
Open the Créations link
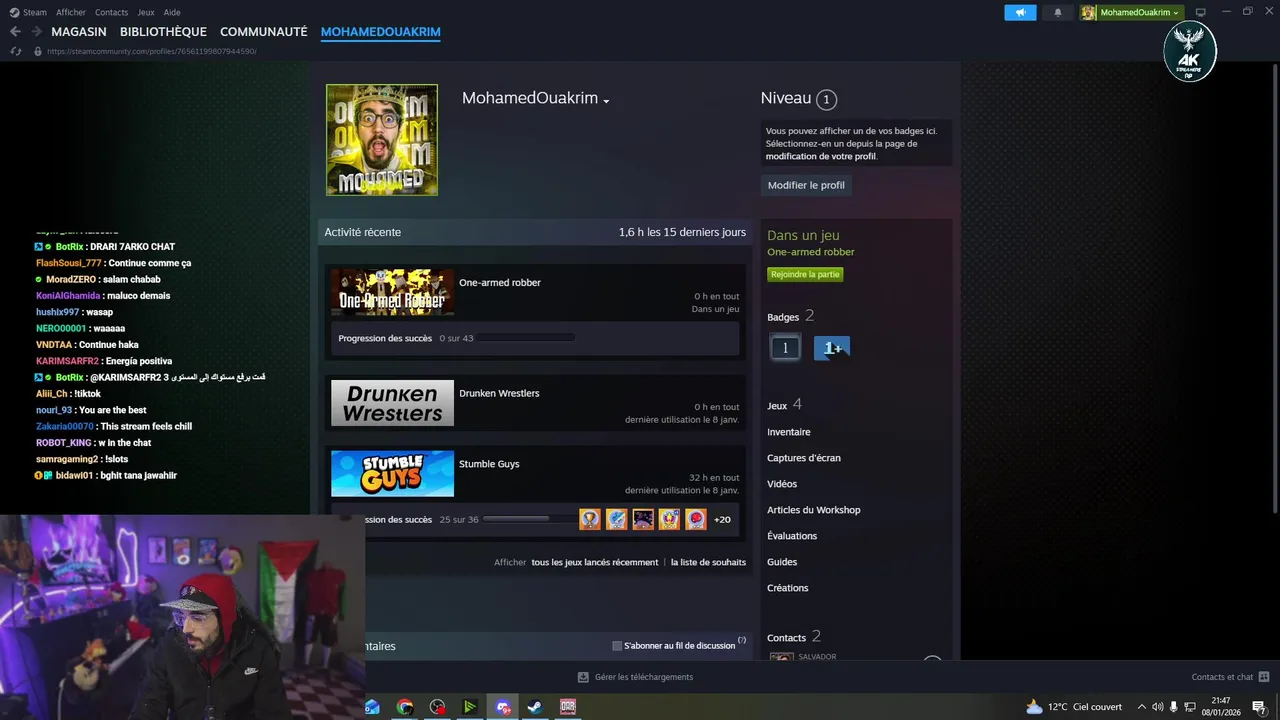pyautogui.click(x=788, y=588)
